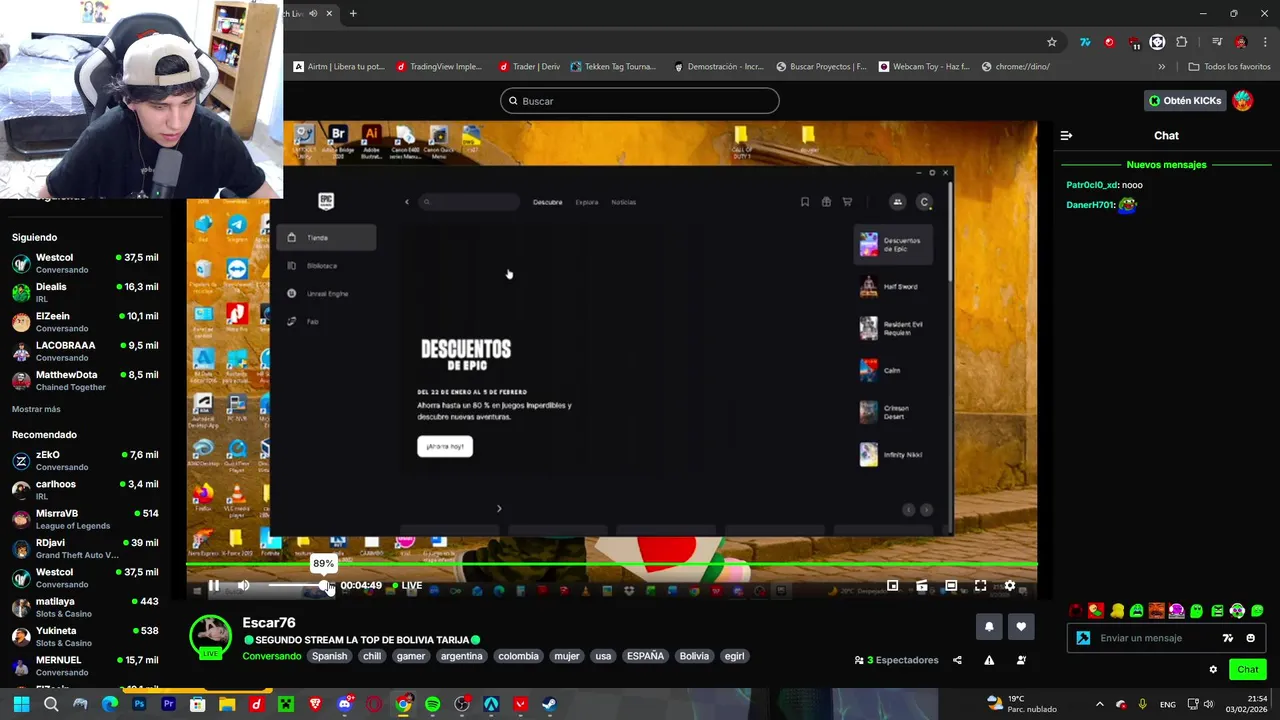The height and width of the screenshot is (720, 1280).
Task: Expand hidden bookmarks chevron
Action: tap(1161, 67)
